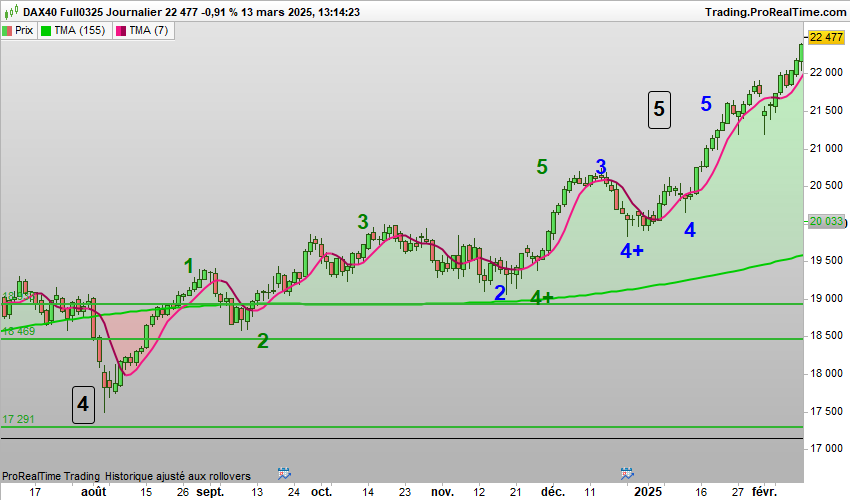Select the blue wave 4+ label

pos(632,251)
